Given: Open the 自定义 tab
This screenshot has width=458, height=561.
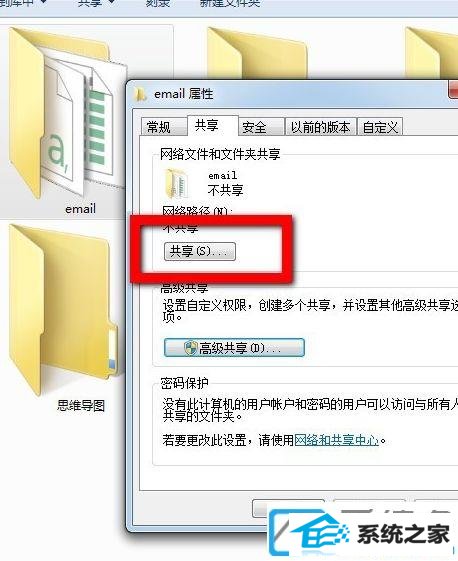Looking at the screenshot, I should (380, 127).
